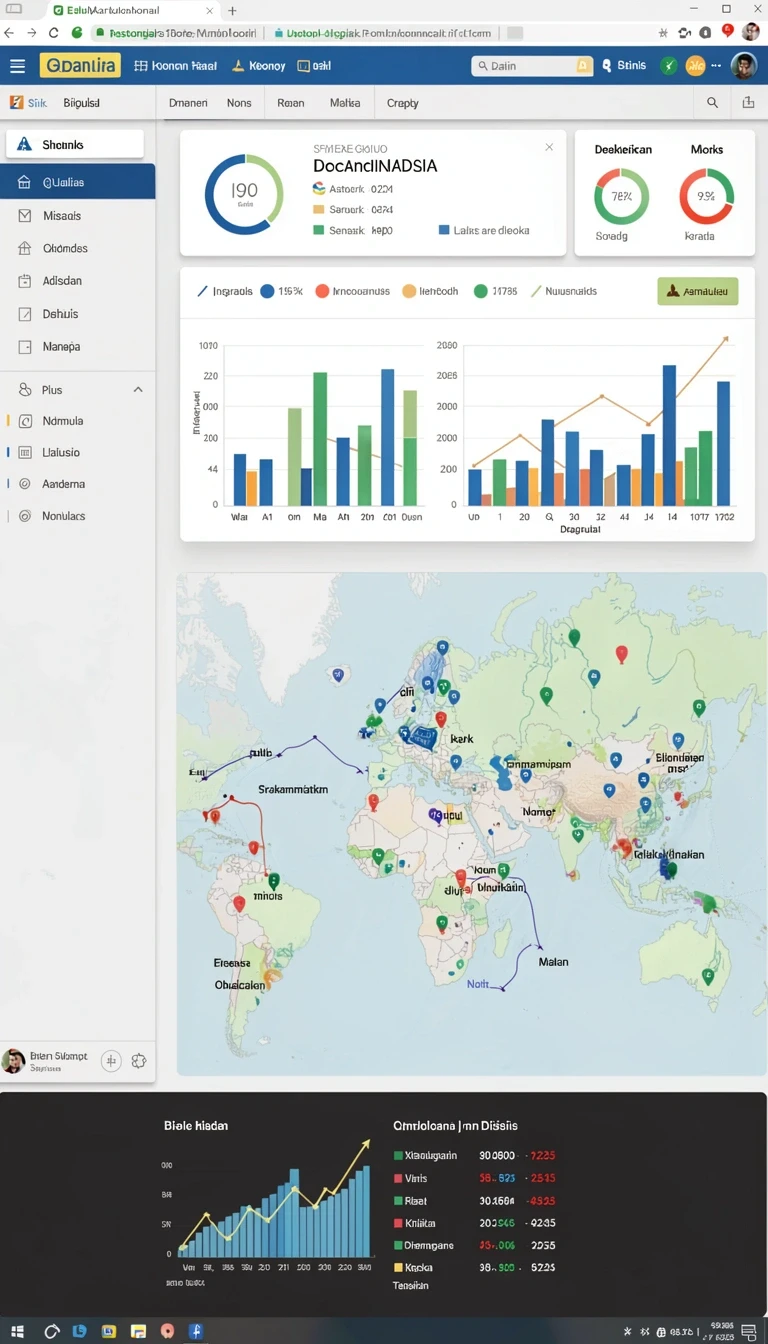The height and width of the screenshot is (1344, 768).
Task: Click the gear icon beside the sidebar profile
Action: pos(139,1061)
